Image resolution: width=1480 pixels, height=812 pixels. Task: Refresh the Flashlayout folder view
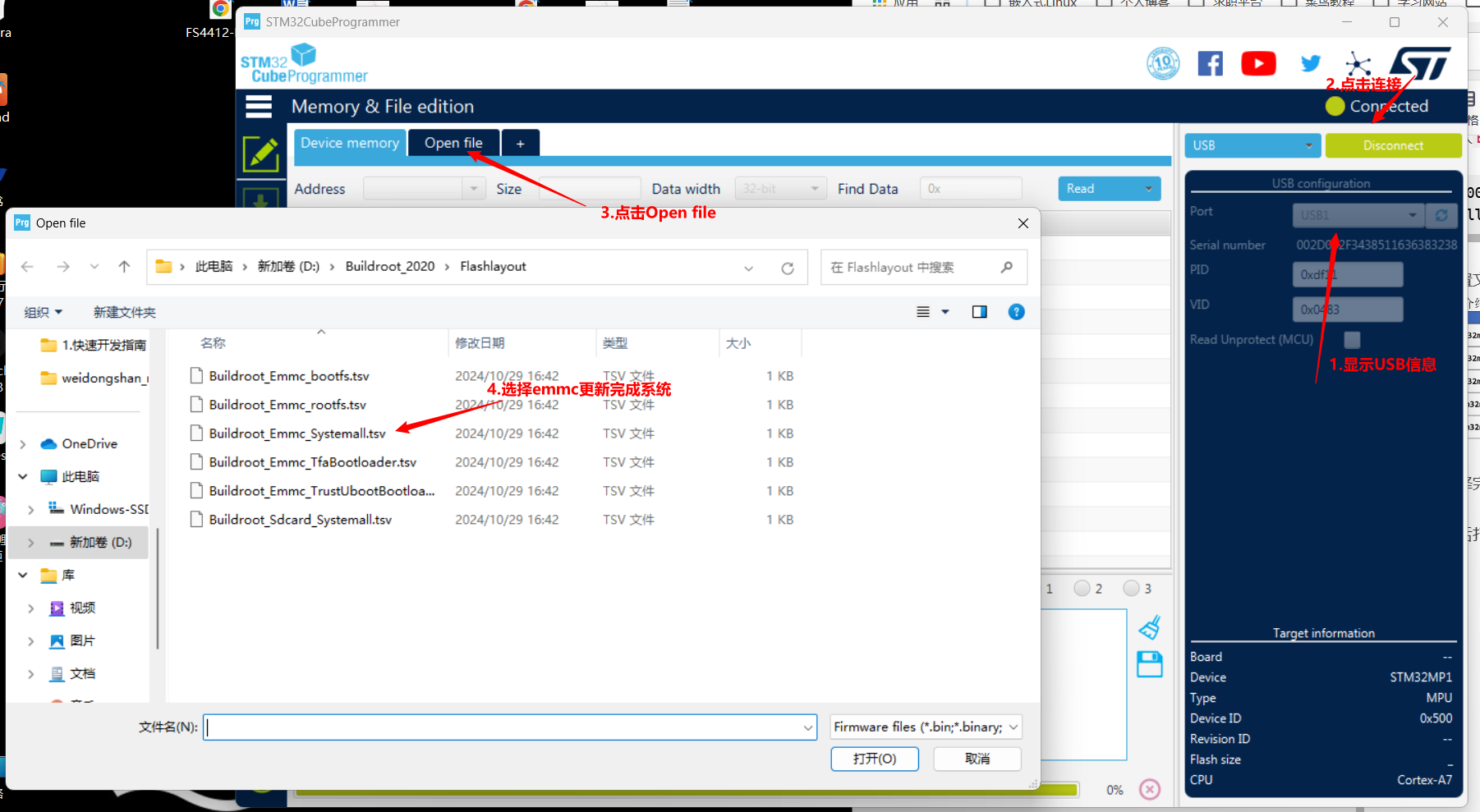click(x=788, y=268)
